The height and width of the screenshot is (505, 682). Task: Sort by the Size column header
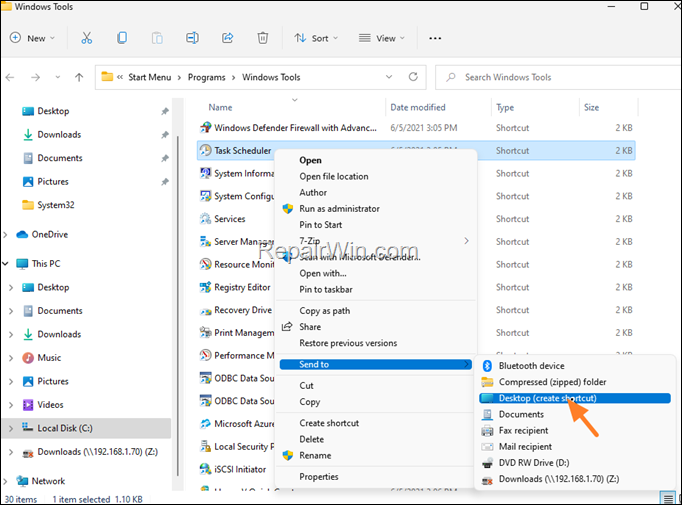tap(591, 107)
